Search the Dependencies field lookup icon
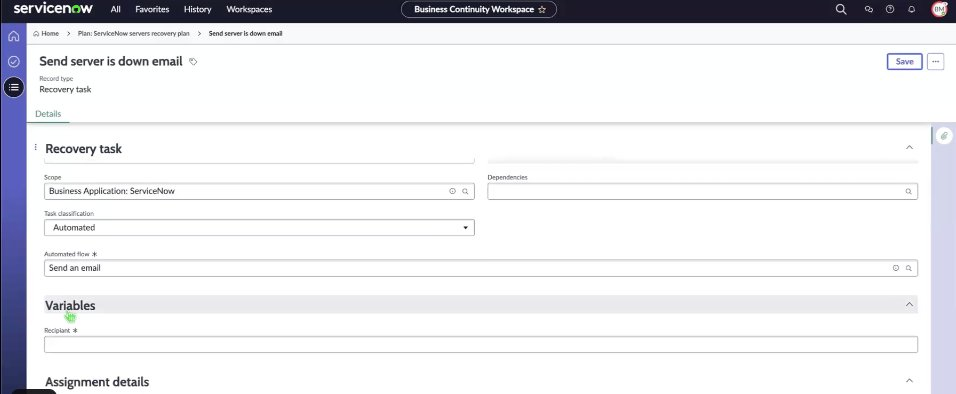956x394 pixels. tap(908, 192)
